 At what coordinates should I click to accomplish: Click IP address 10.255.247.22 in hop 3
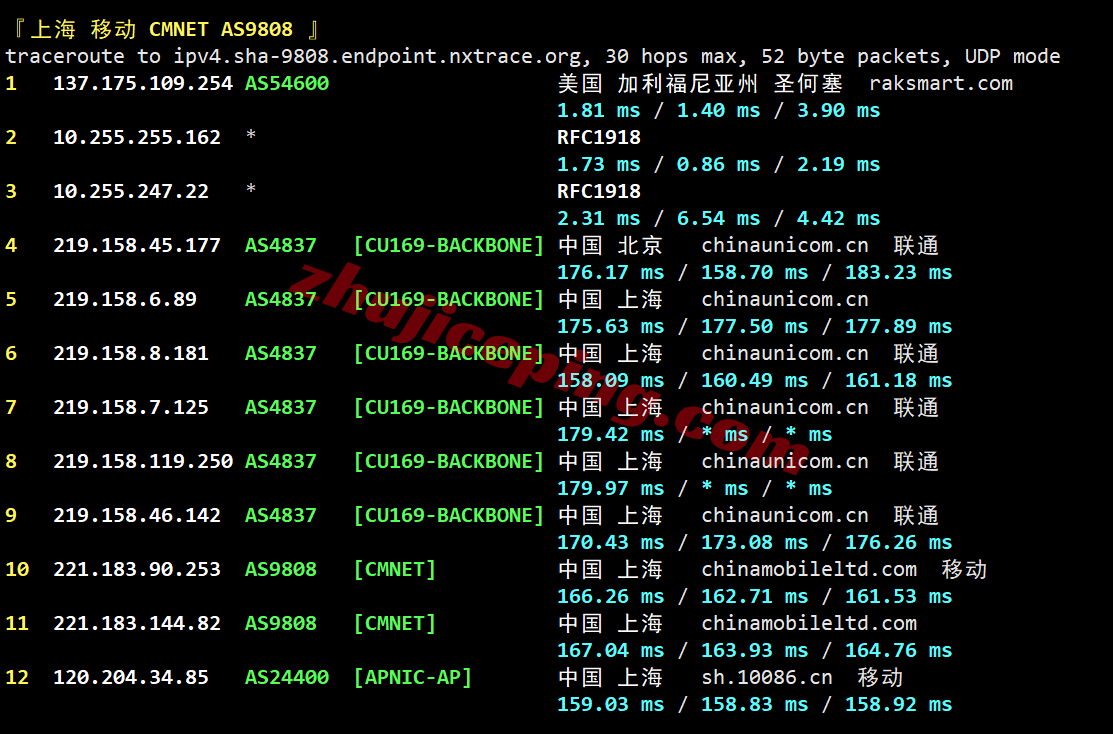tap(131, 192)
